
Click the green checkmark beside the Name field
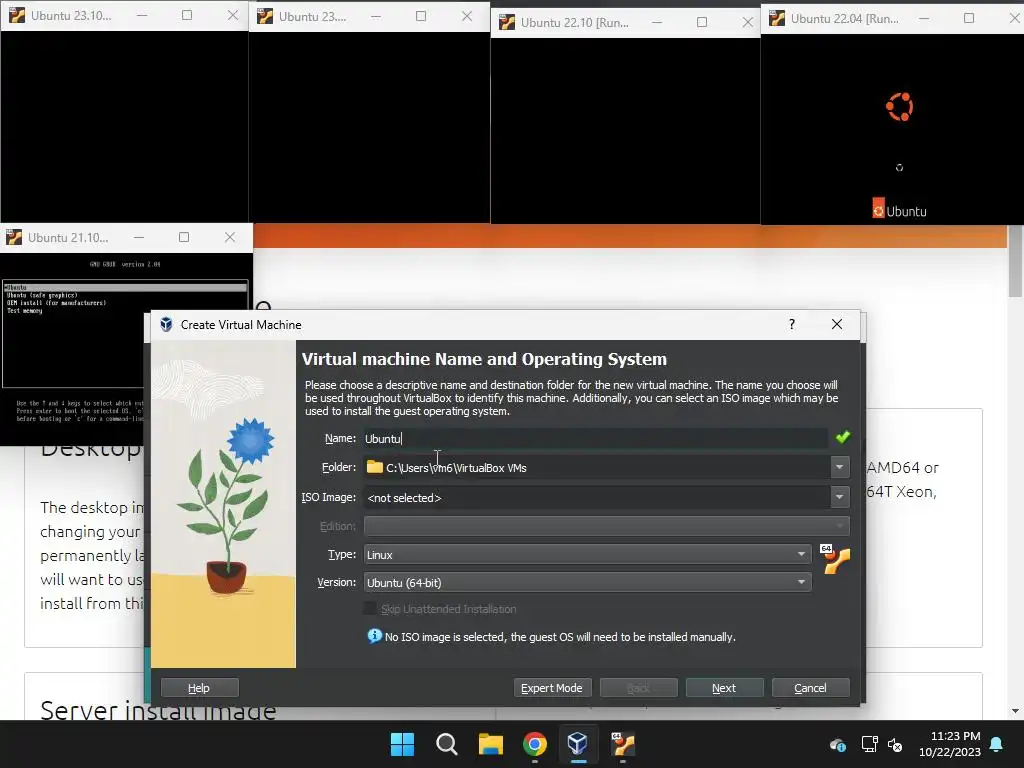click(842, 437)
